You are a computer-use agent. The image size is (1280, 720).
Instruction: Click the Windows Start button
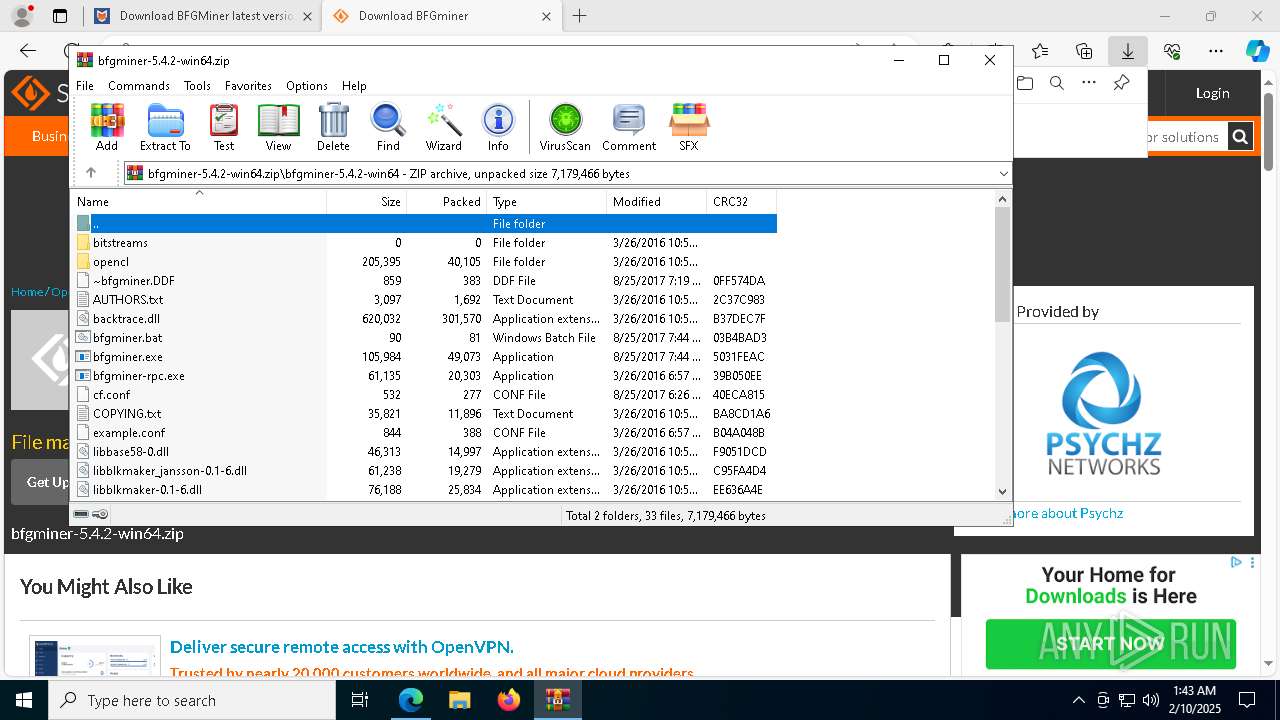click(x=23, y=700)
